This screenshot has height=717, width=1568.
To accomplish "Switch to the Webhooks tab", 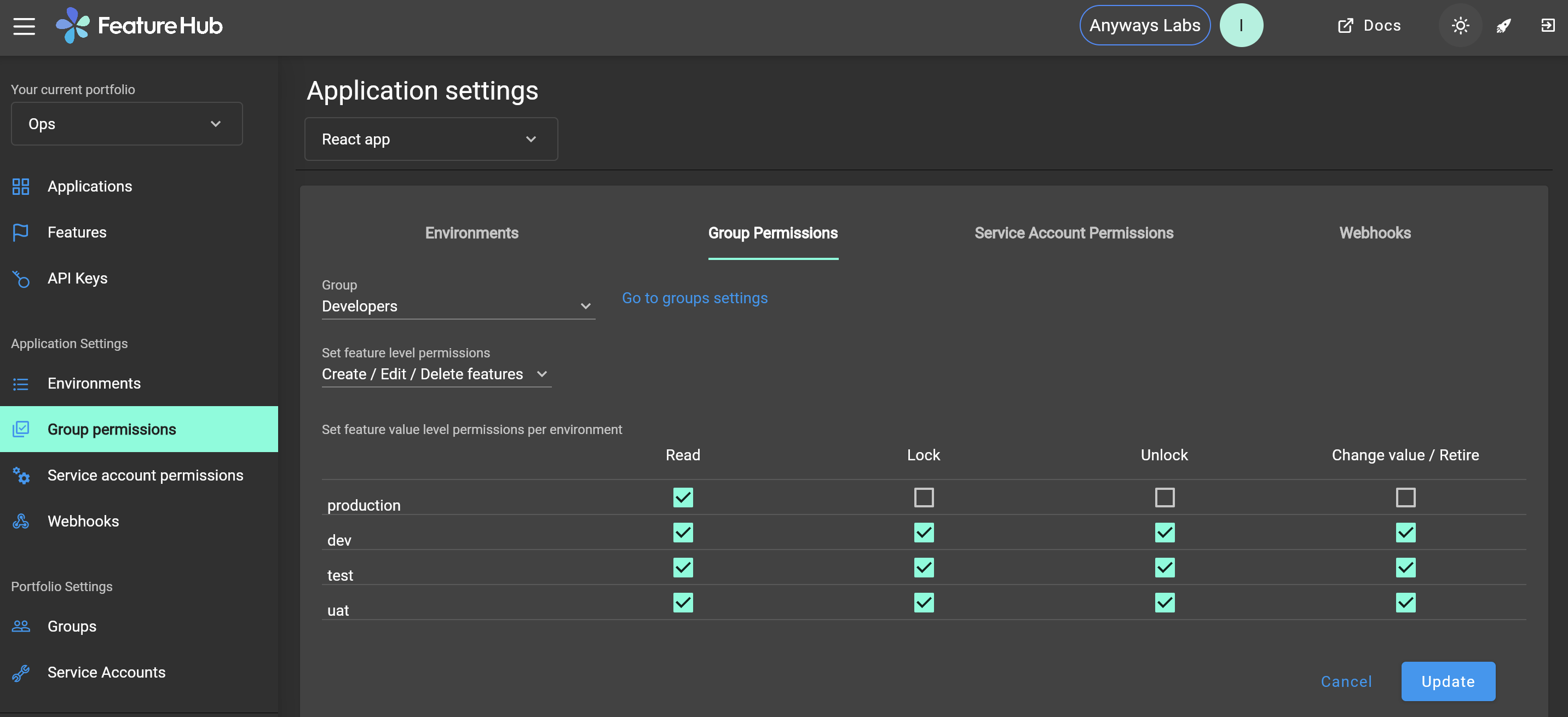I will tap(1374, 233).
